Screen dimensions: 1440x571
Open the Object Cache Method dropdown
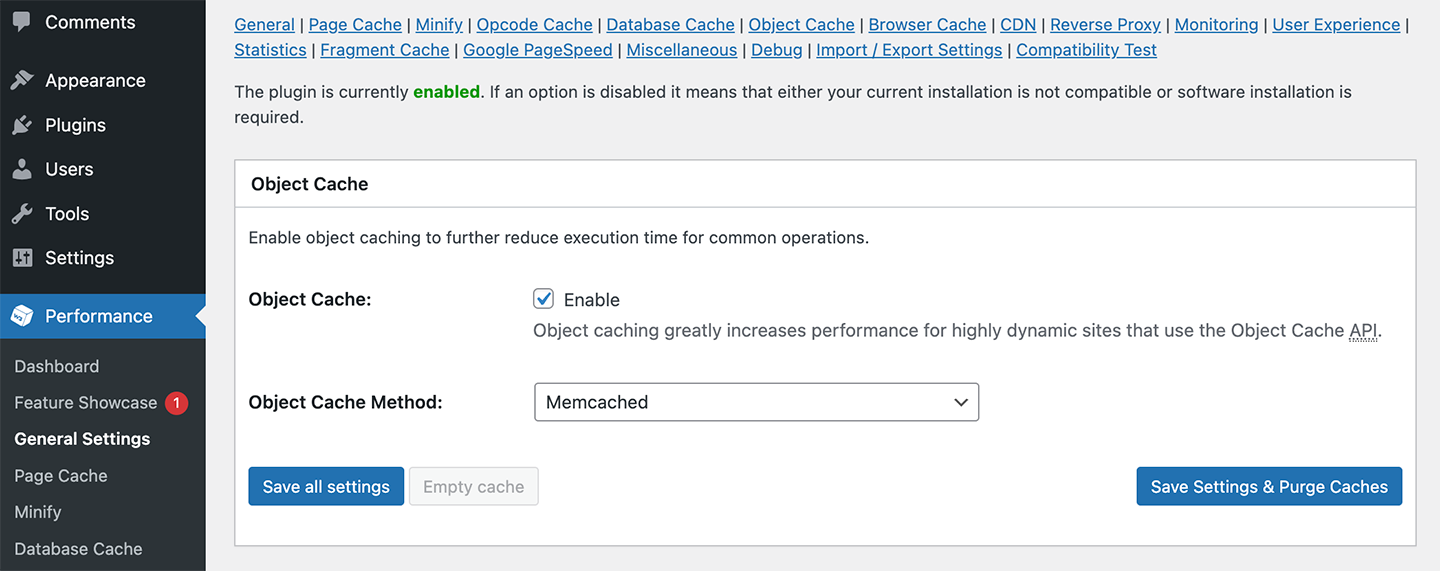point(757,402)
